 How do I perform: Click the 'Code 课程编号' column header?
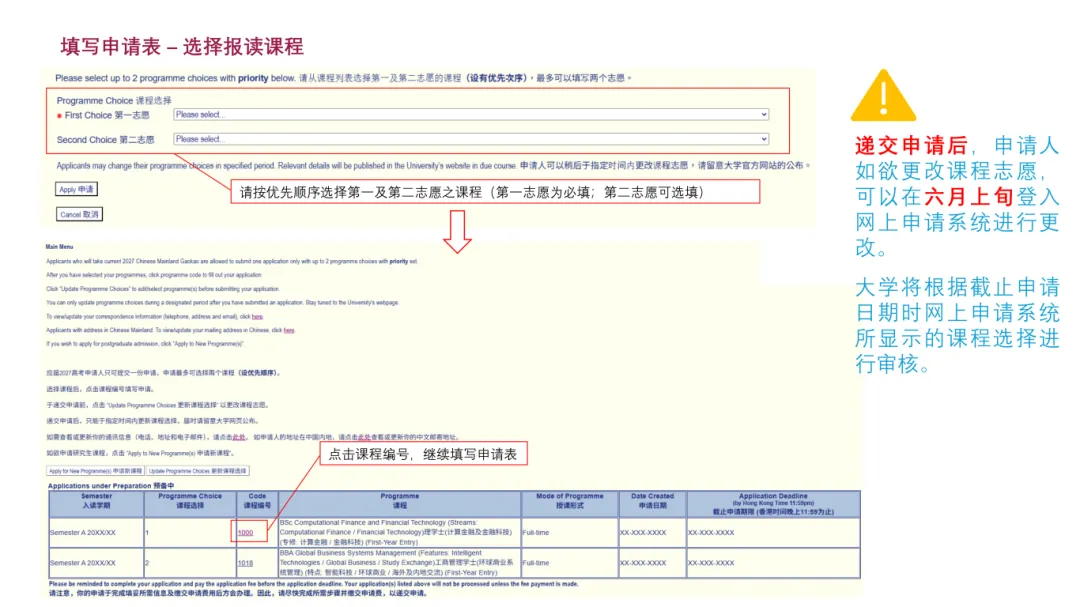click(x=257, y=504)
